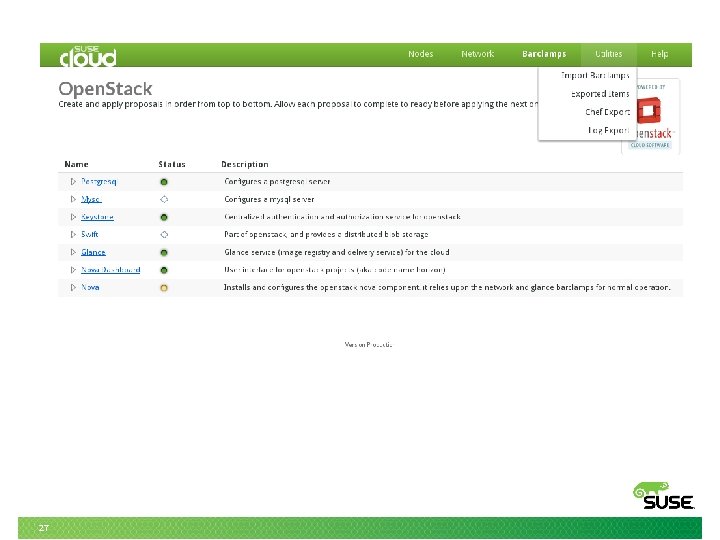Click the empty status icon for Mysql

[164, 199]
